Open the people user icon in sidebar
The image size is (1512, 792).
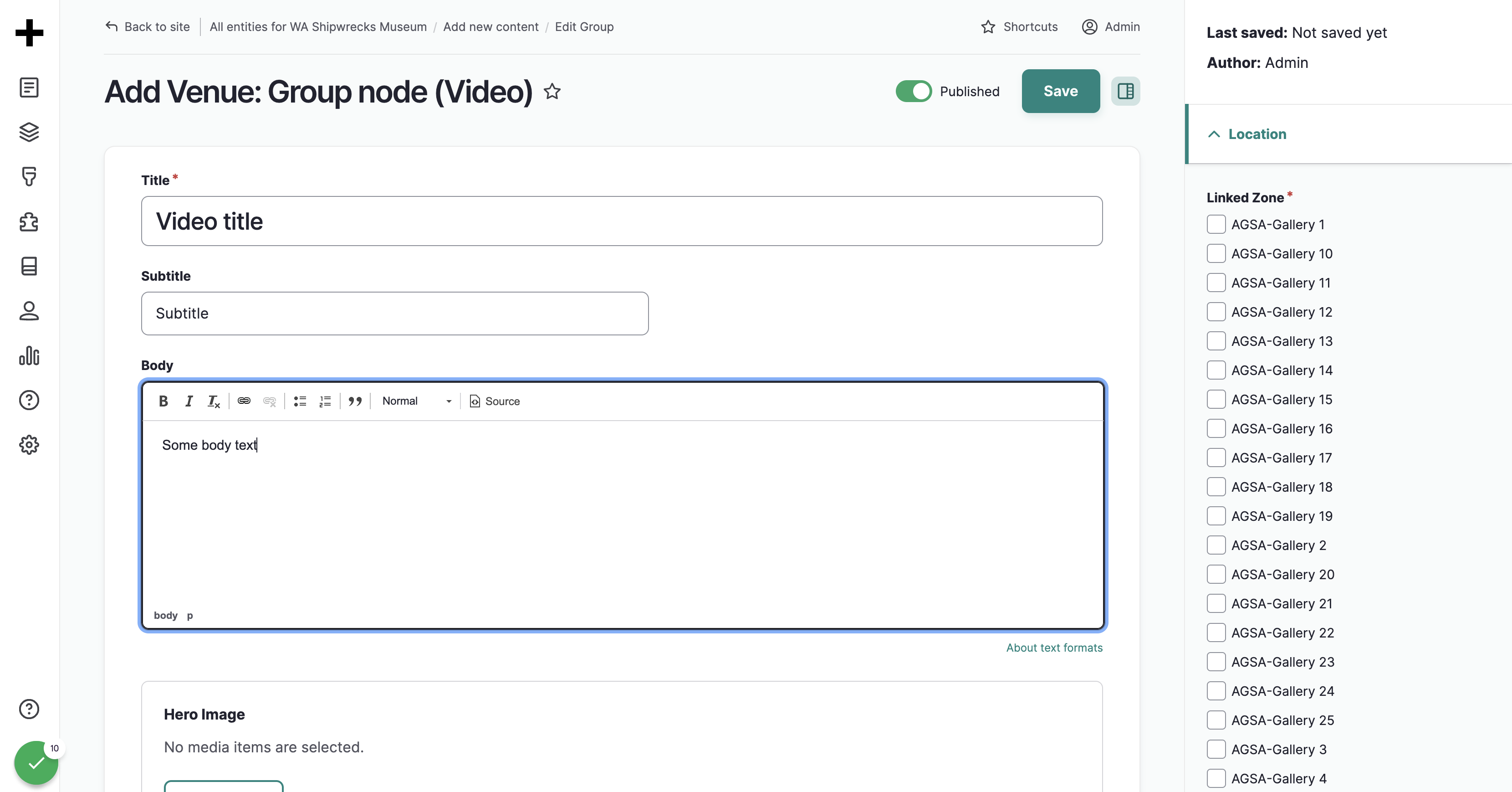pos(29,311)
